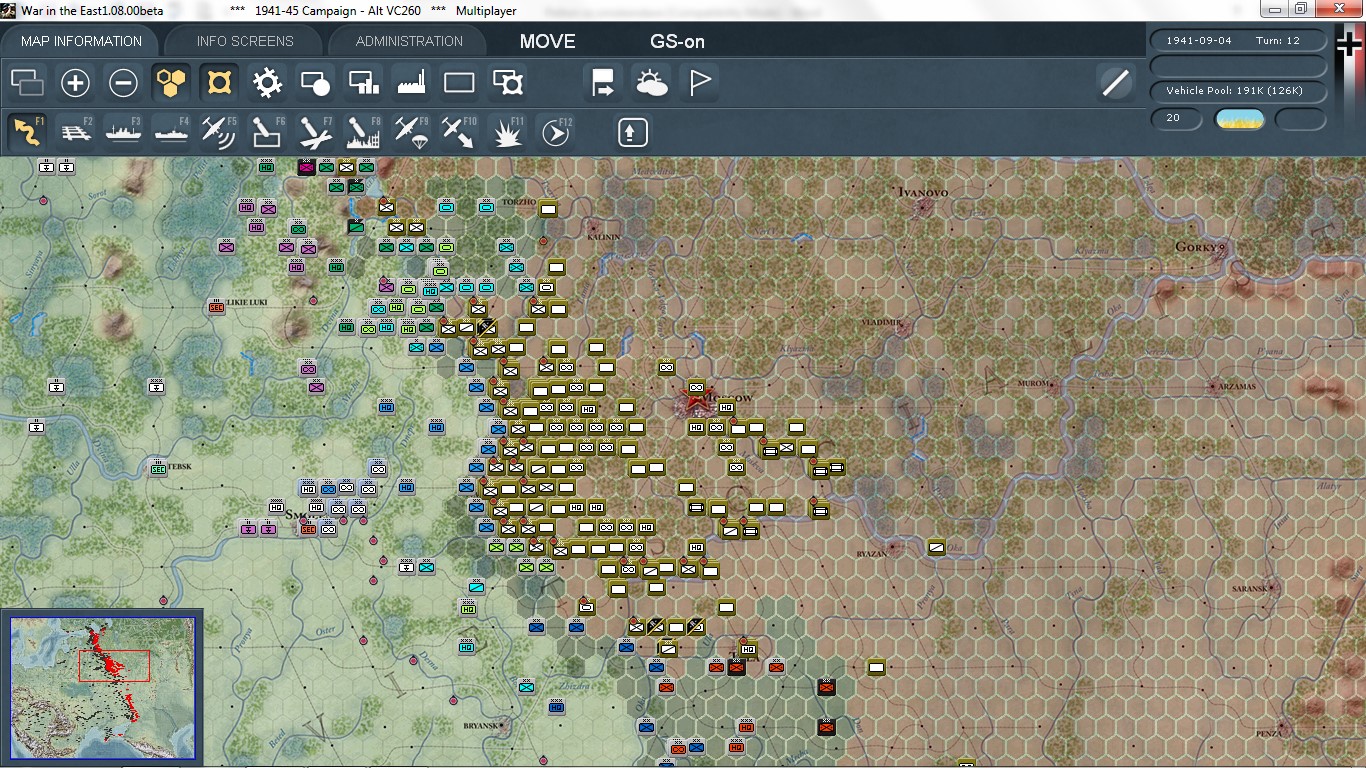Toggle the orange unit counter display
Screen dimensions: 1366x768
219,83
